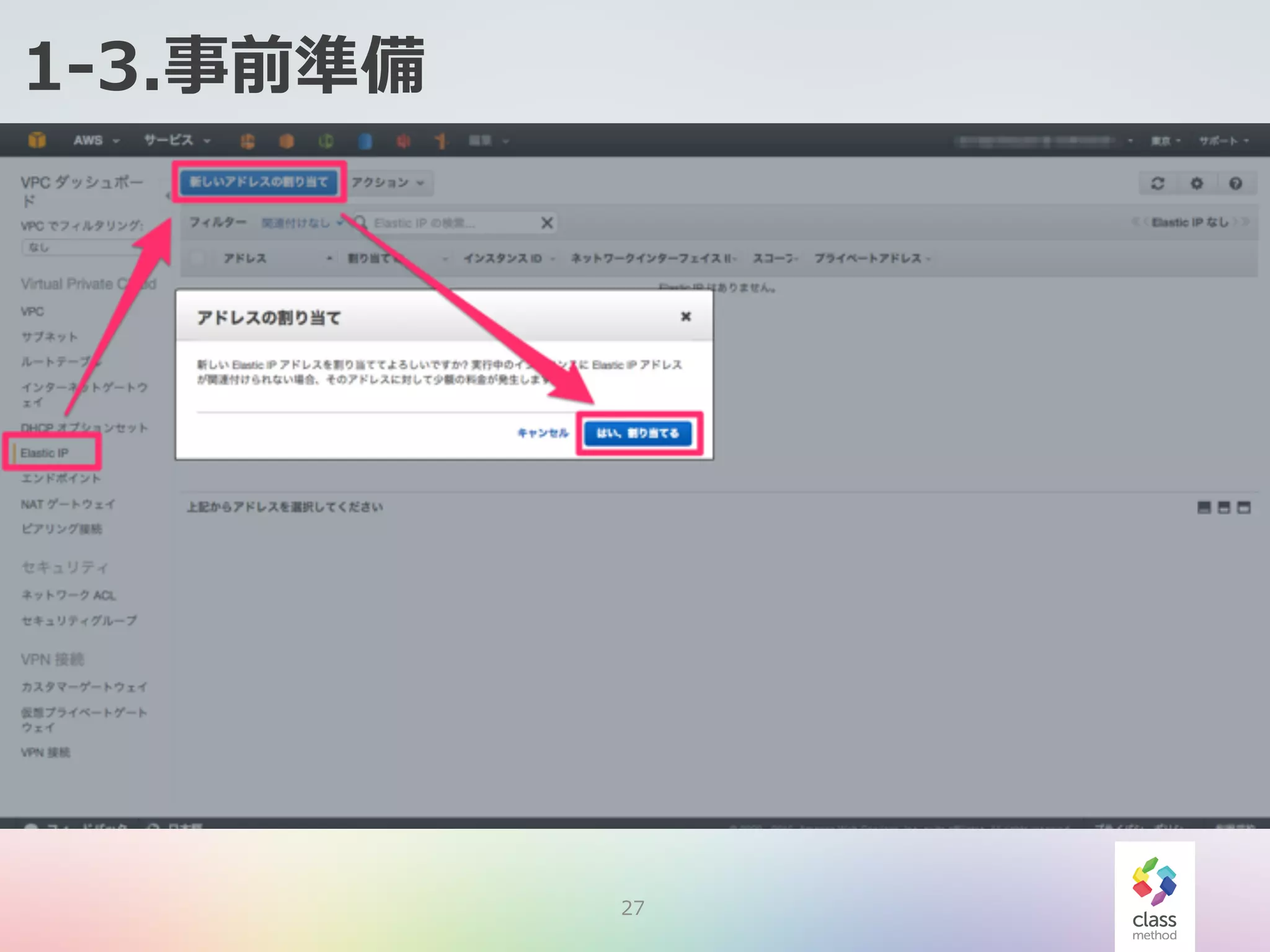This screenshot has height=952, width=1270.
Task: Clear the Elastic IP search with X icon
Action: (x=546, y=223)
